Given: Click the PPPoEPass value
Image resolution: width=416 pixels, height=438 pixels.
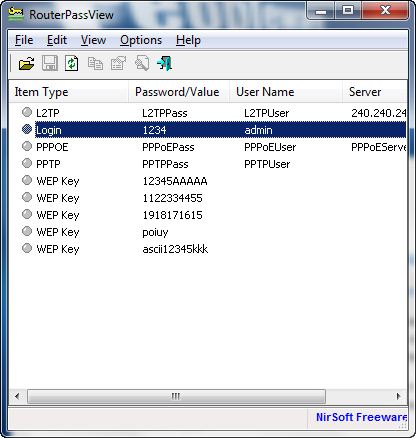Looking at the screenshot, I should tap(168, 147).
